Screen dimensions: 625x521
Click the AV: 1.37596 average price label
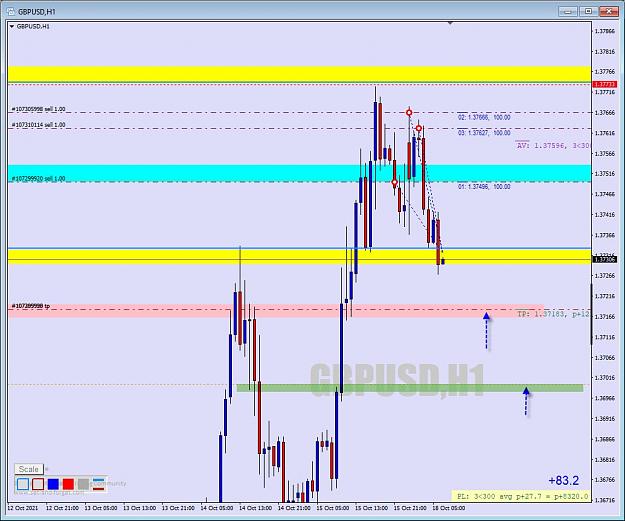tap(552, 145)
